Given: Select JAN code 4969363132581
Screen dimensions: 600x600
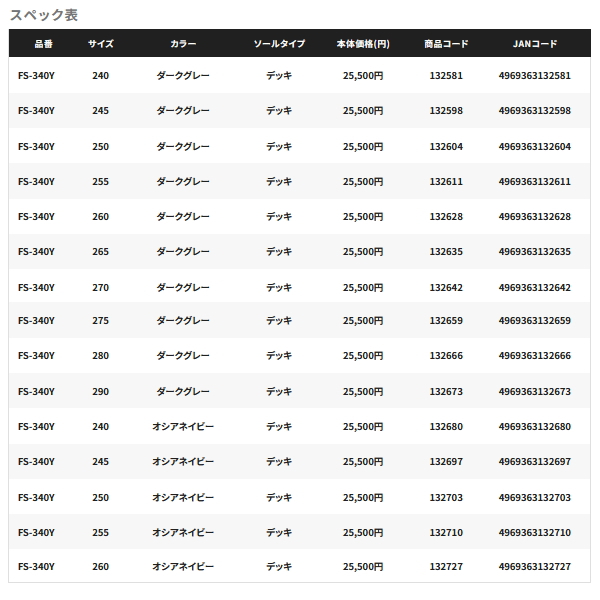Looking at the screenshot, I should click(535, 76).
